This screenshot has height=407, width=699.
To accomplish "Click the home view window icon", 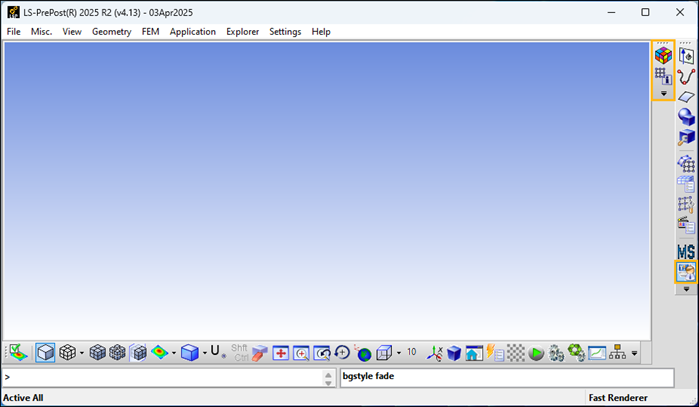I will pos(474,353).
